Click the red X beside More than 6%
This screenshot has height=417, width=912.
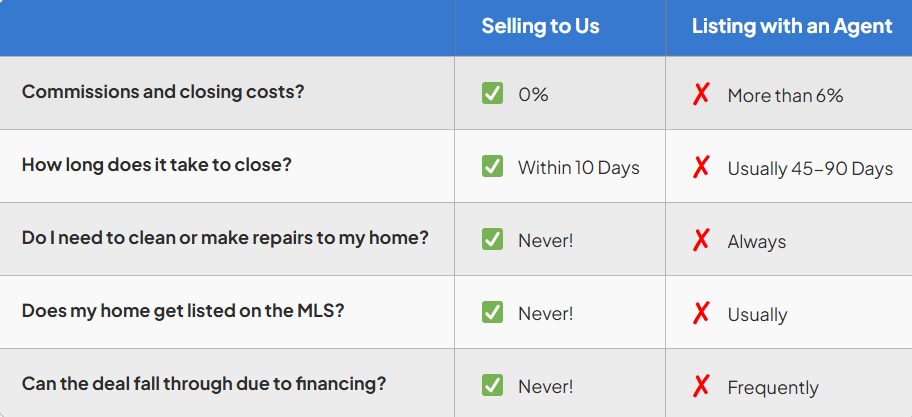pos(701,94)
